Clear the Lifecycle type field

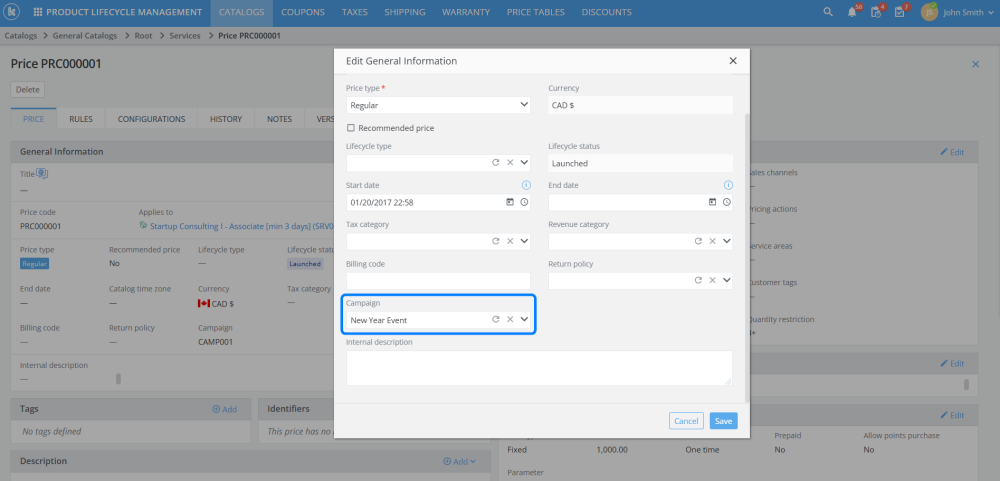click(x=509, y=162)
